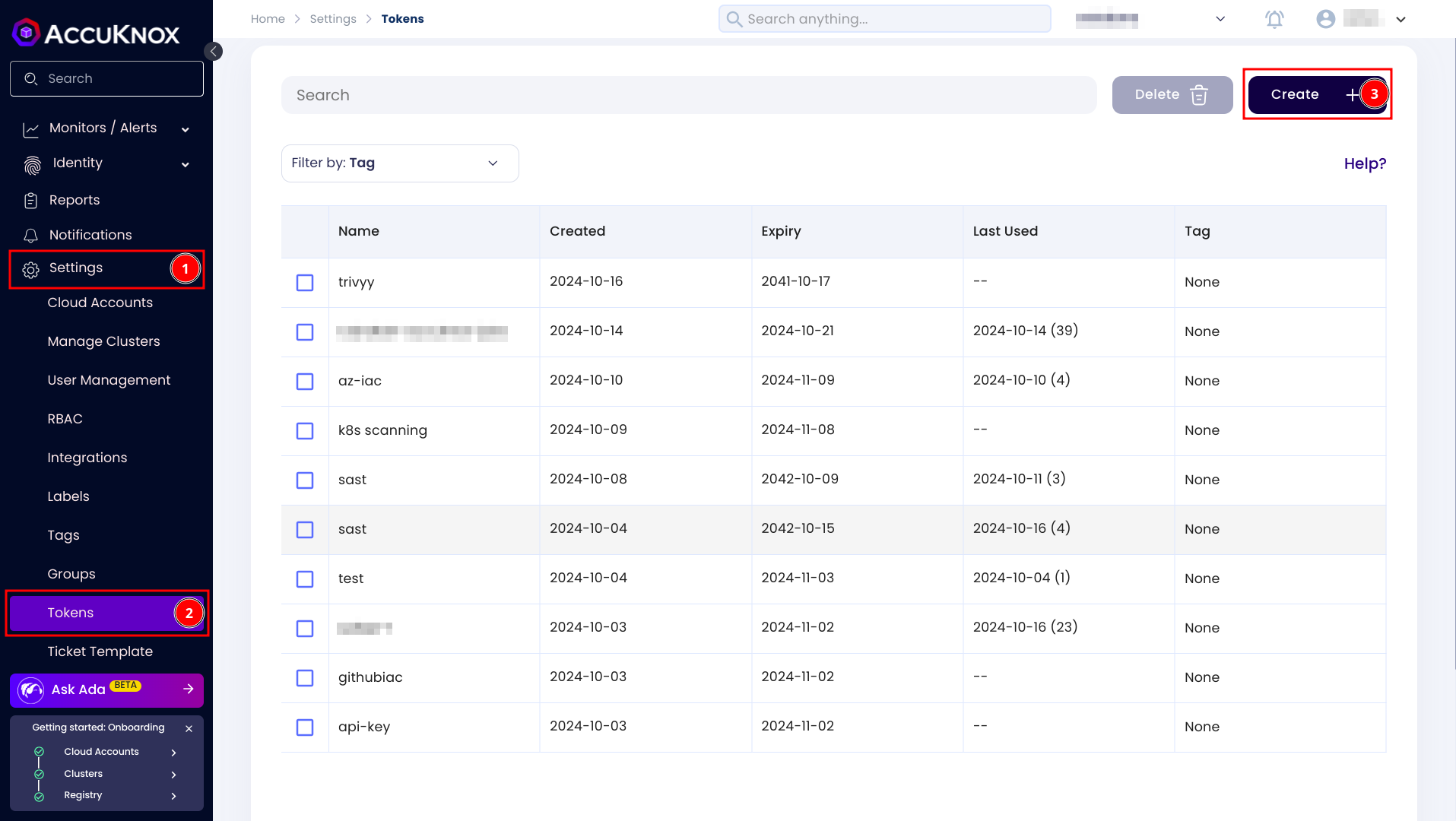Click the Settings gear icon

pyautogui.click(x=30, y=270)
